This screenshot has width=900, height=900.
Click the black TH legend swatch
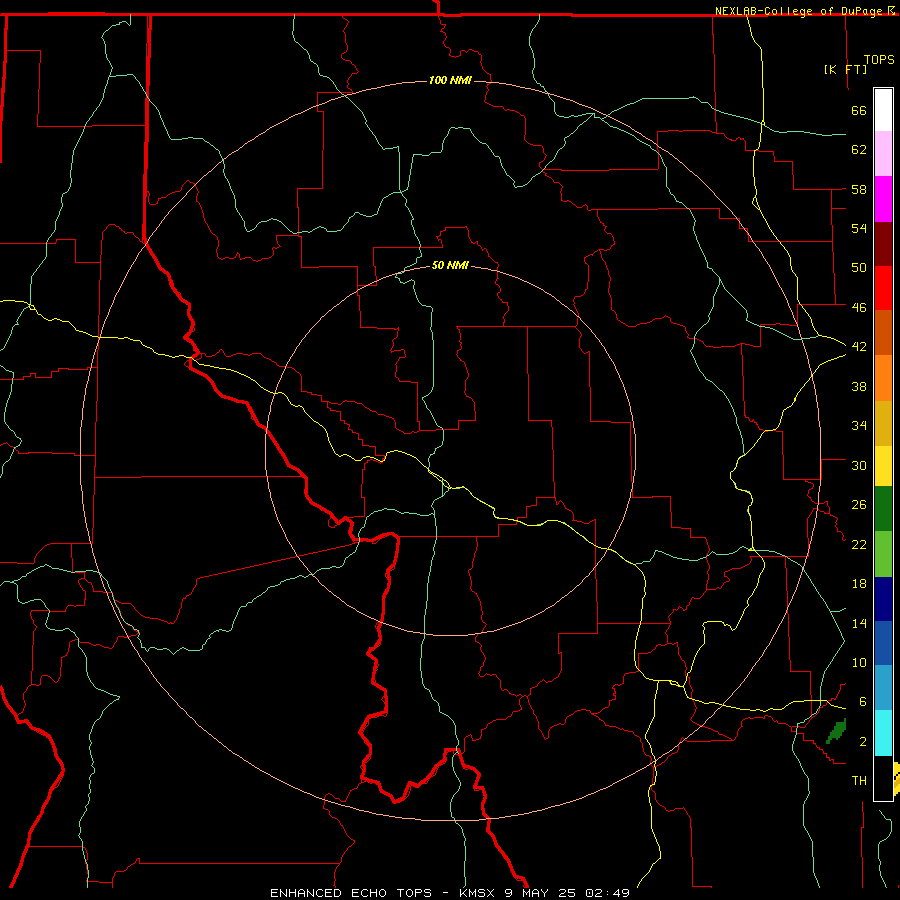tap(883, 778)
